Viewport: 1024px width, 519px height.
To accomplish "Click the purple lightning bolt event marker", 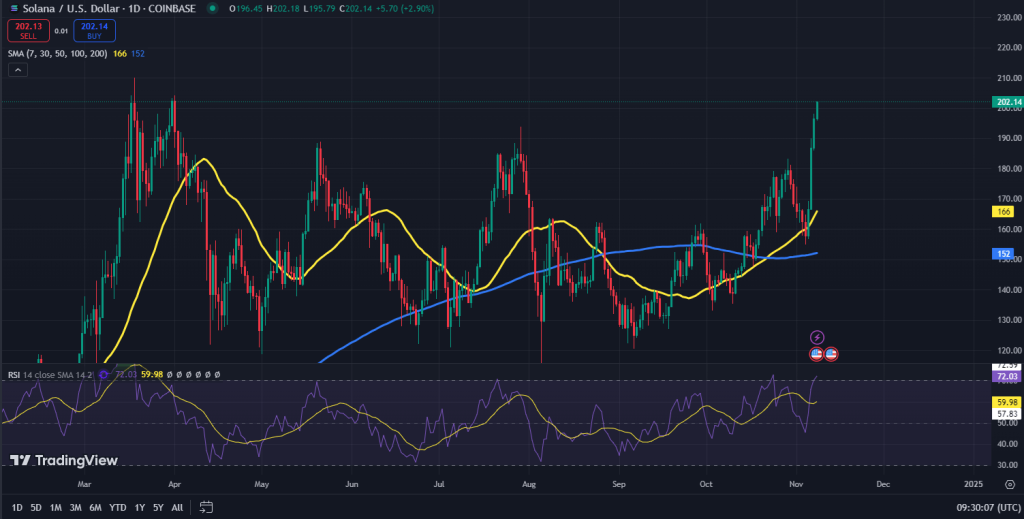I will coord(816,338).
